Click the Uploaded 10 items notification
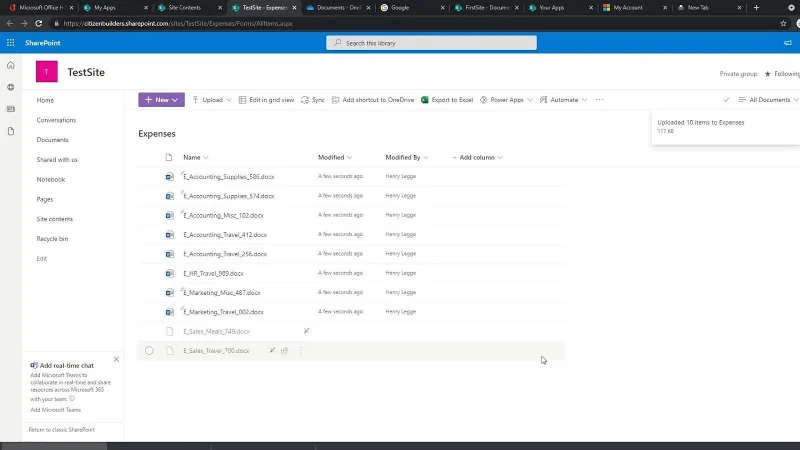Screen dimensions: 800x450 (x=726, y=127)
